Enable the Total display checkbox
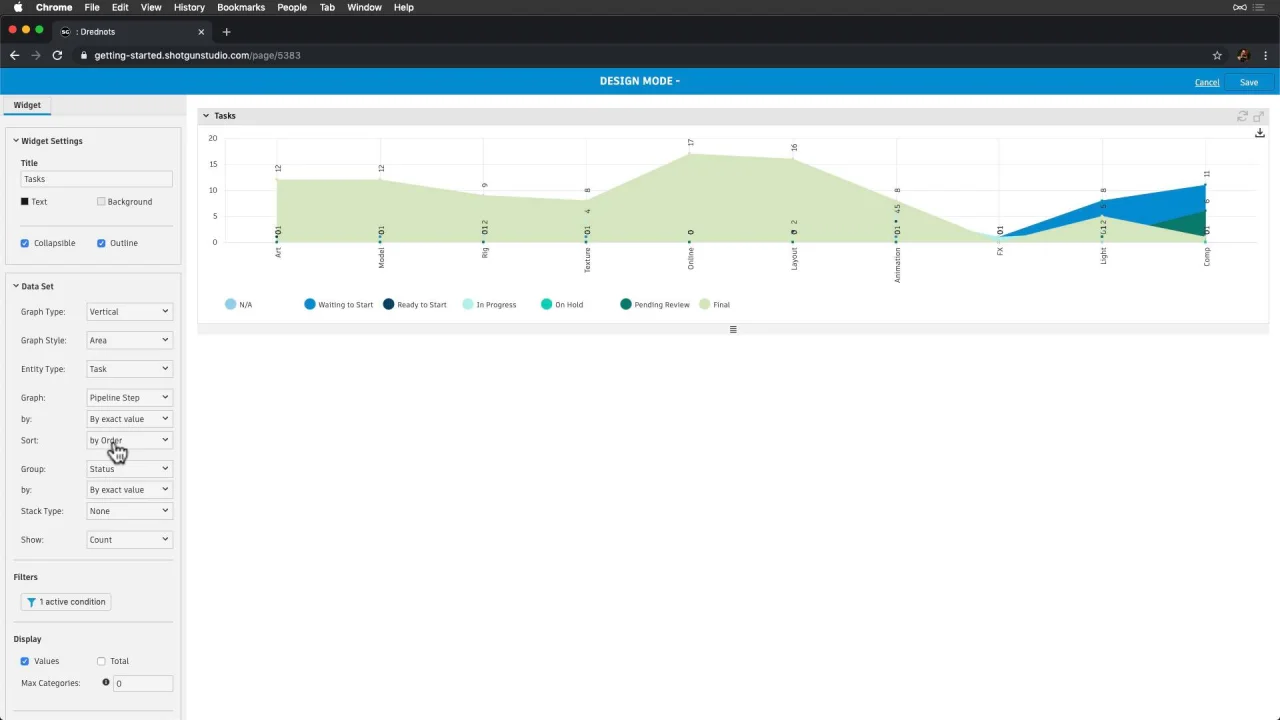 (x=101, y=661)
